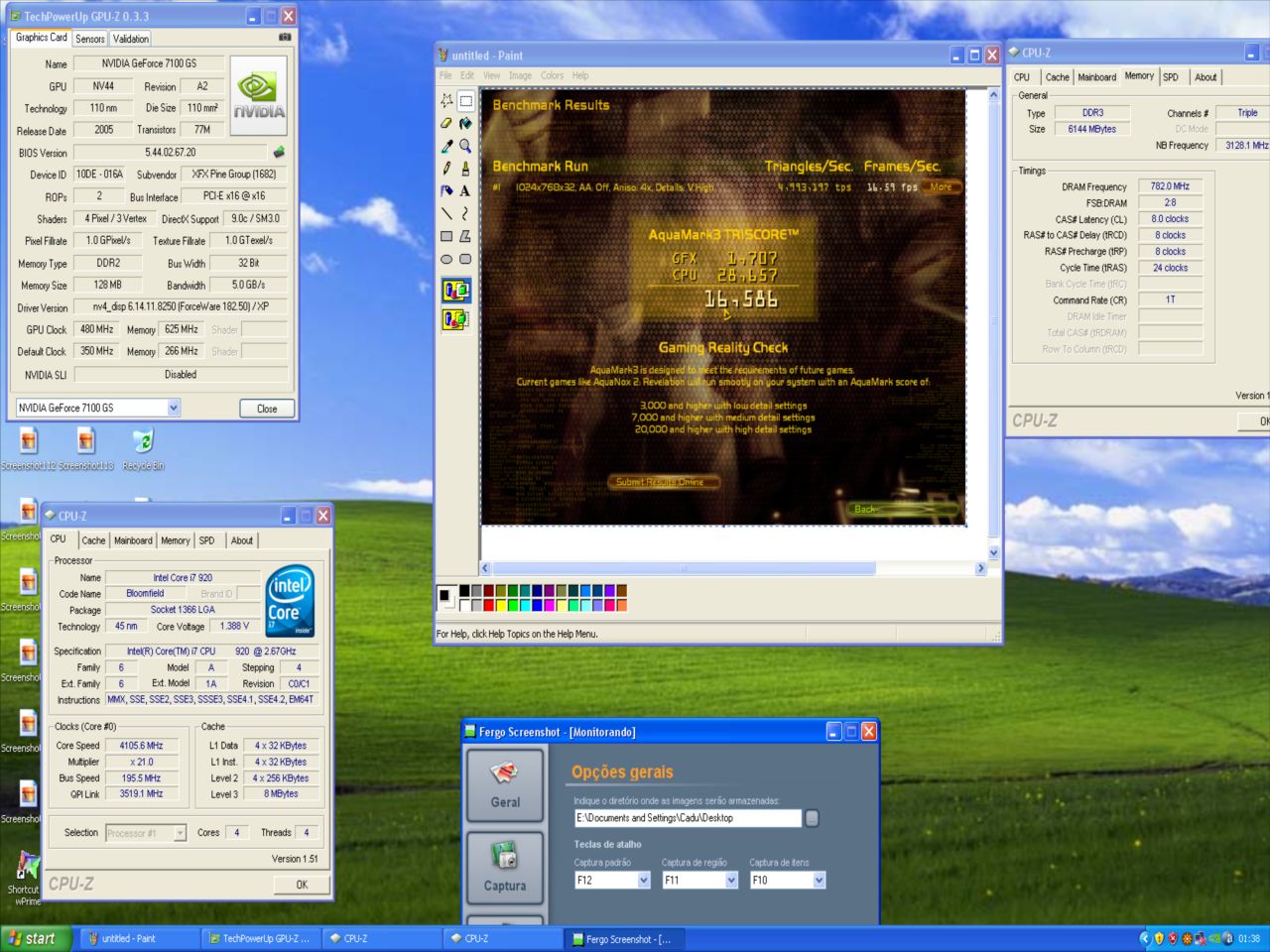Click the BIOS save chip icon in GPU-Z
Viewport: 1270px width, 952px height.
tap(279, 153)
